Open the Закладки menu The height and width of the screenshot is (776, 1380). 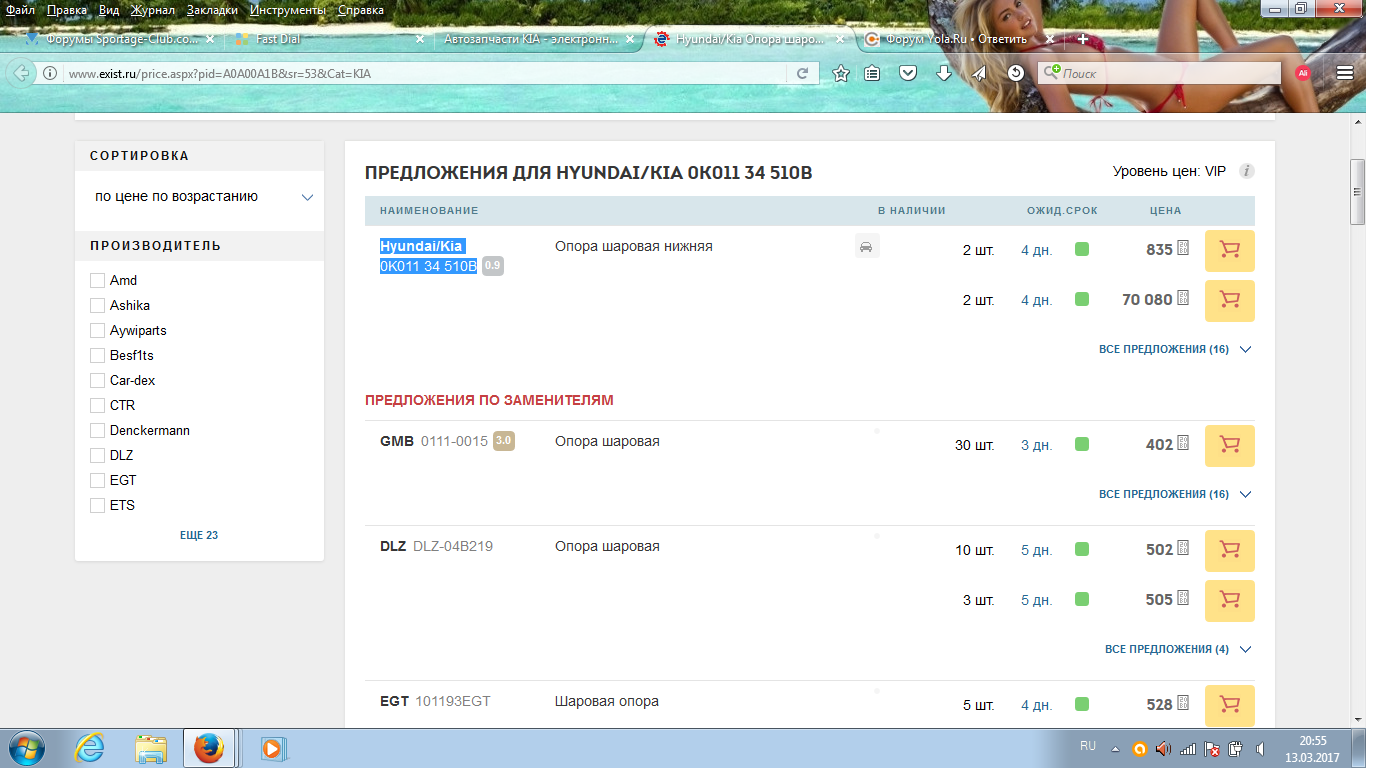point(212,10)
